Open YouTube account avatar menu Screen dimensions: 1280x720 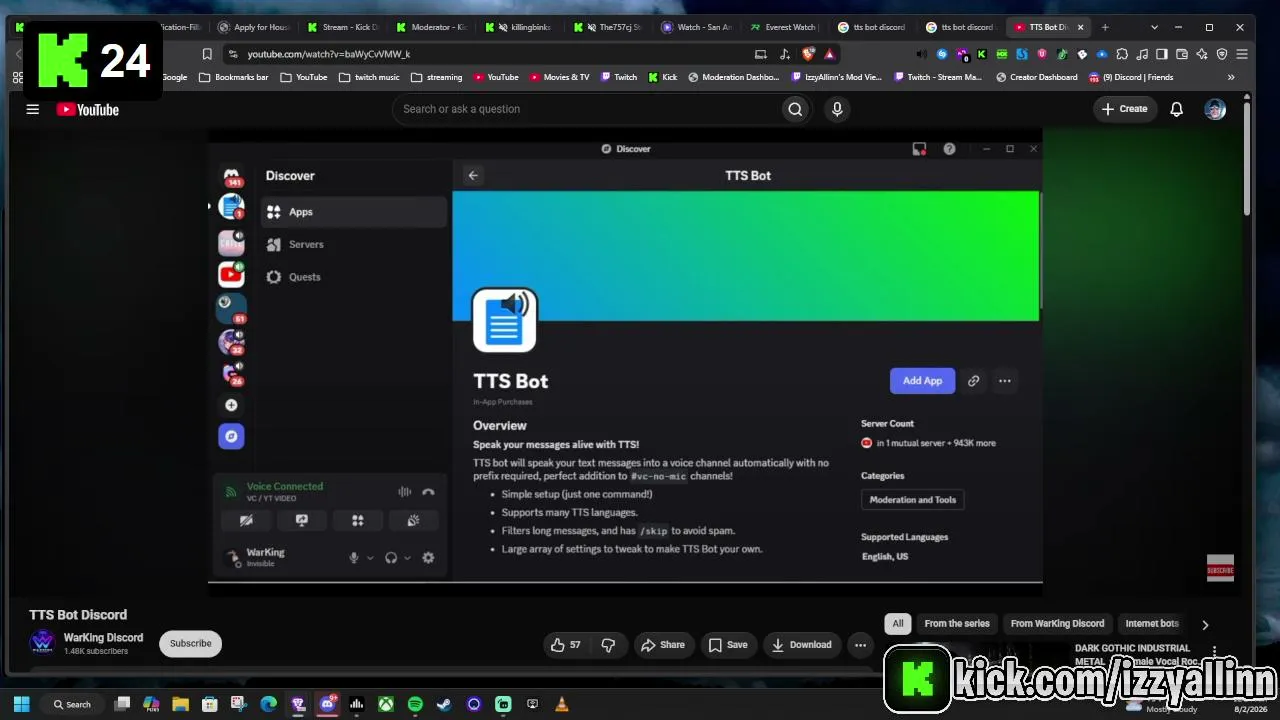[1215, 109]
